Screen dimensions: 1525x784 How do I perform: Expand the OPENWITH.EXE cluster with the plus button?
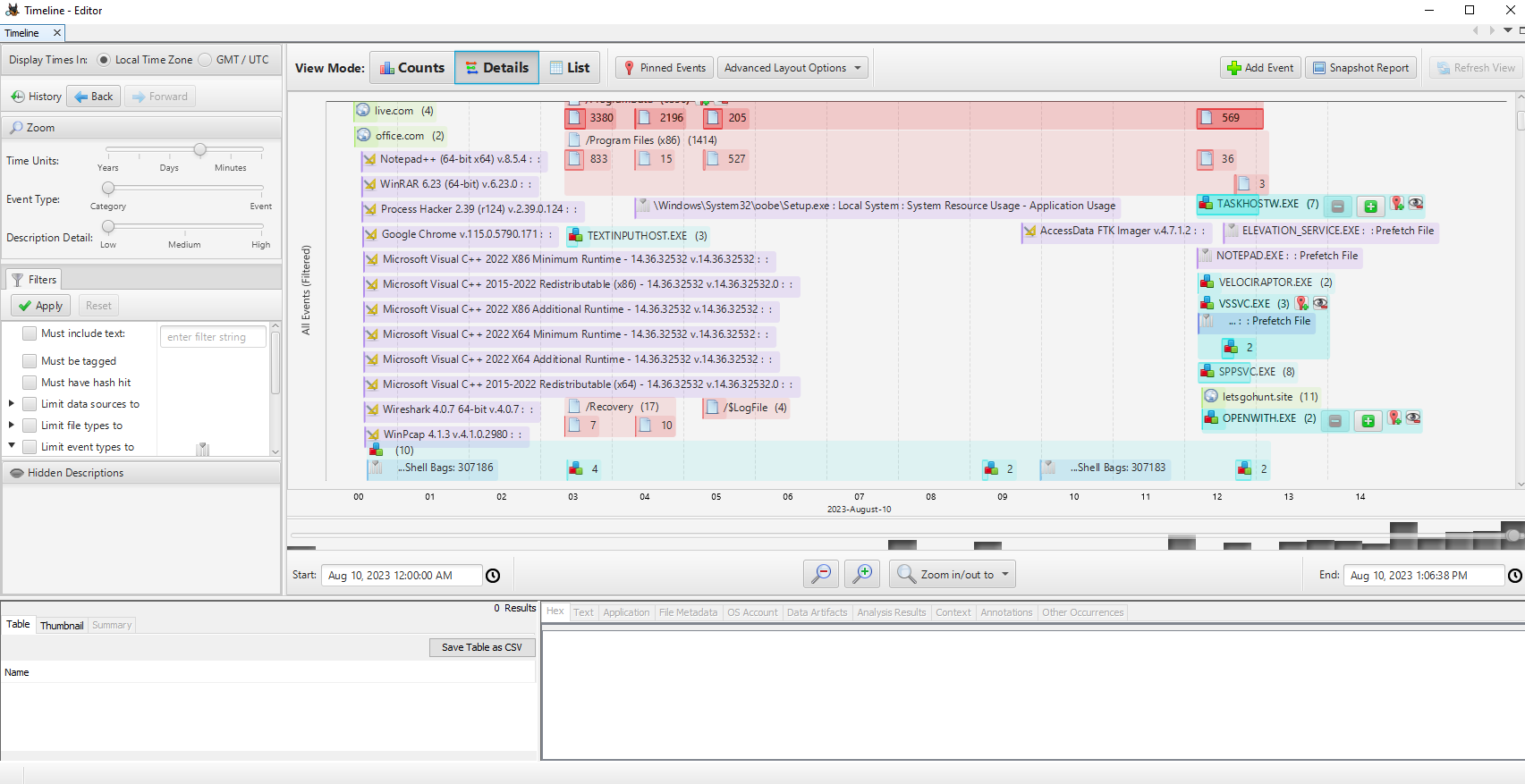click(x=1368, y=420)
